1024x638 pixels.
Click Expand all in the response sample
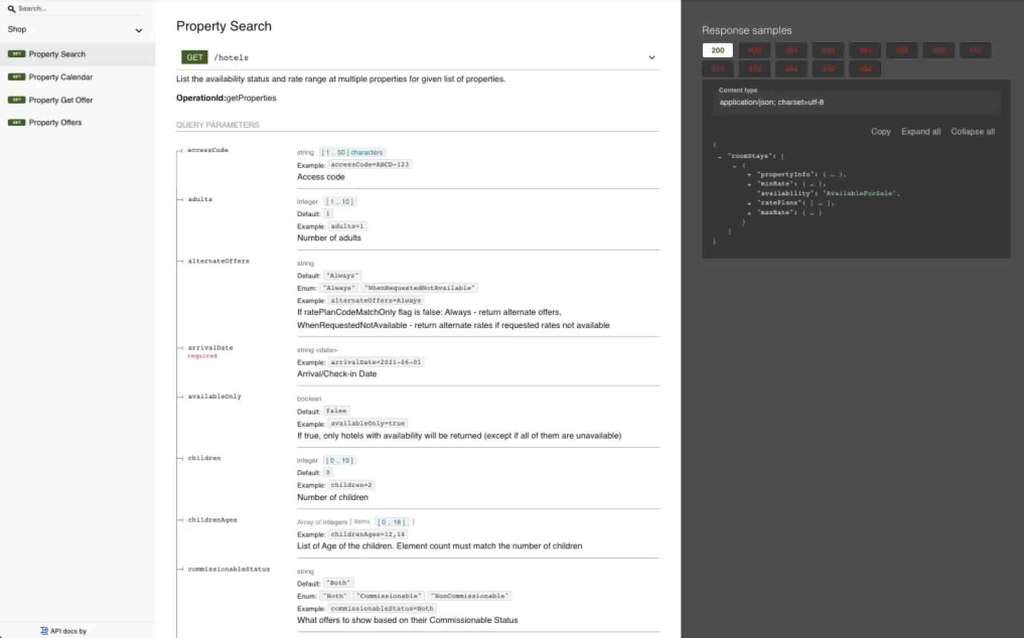(x=920, y=132)
